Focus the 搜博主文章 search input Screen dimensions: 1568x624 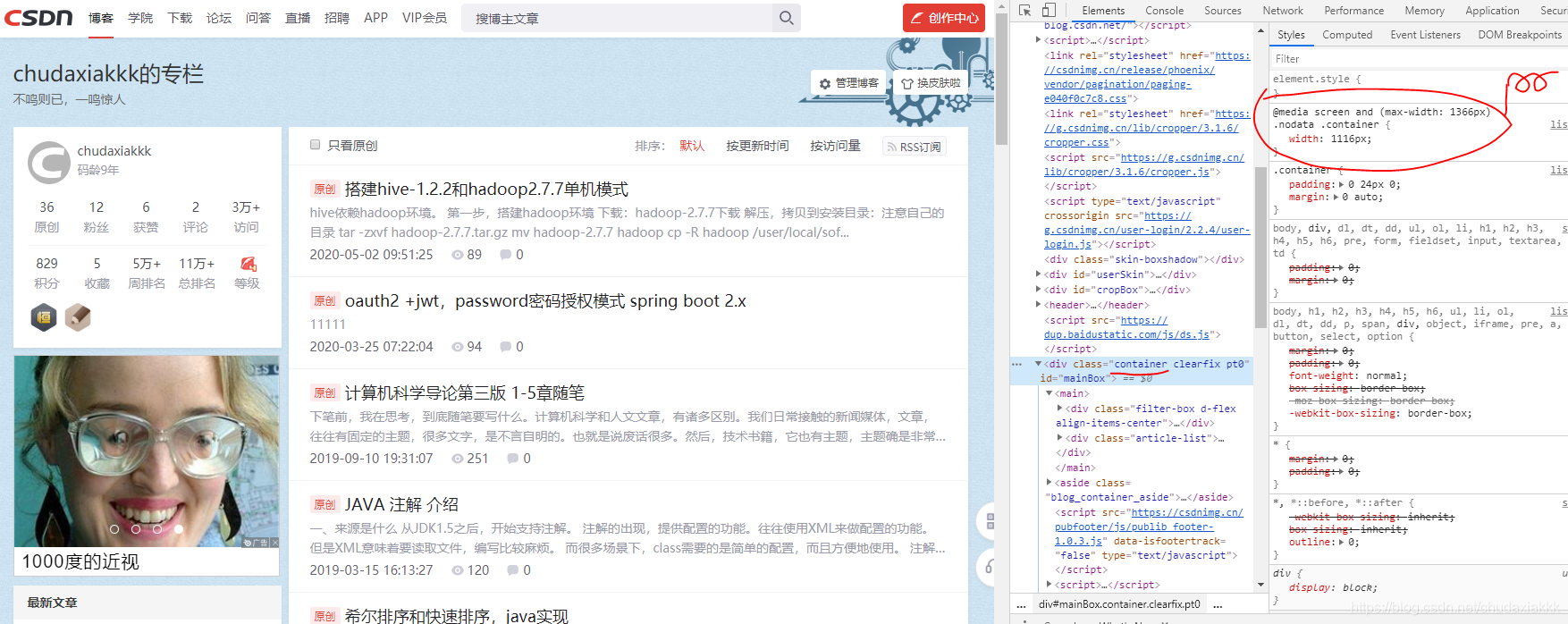pyautogui.click(x=619, y=18)
